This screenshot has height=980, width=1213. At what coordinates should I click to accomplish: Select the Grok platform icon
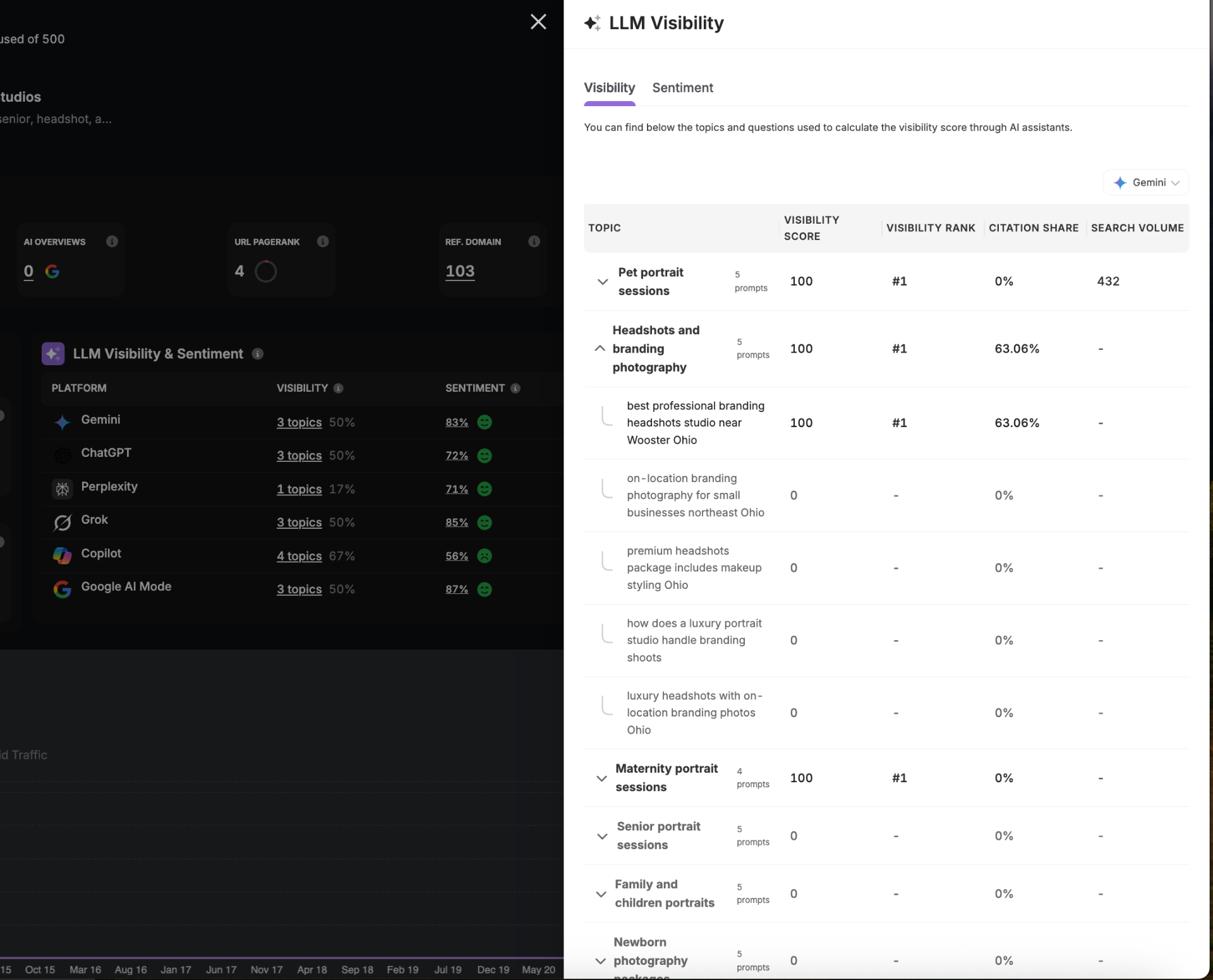coord(61,523)
